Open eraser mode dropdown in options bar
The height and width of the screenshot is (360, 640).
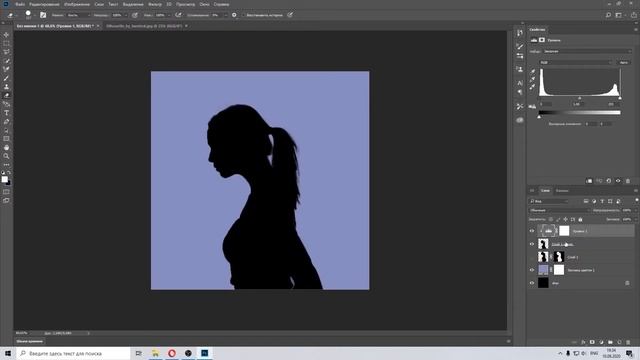click(78, 15)
